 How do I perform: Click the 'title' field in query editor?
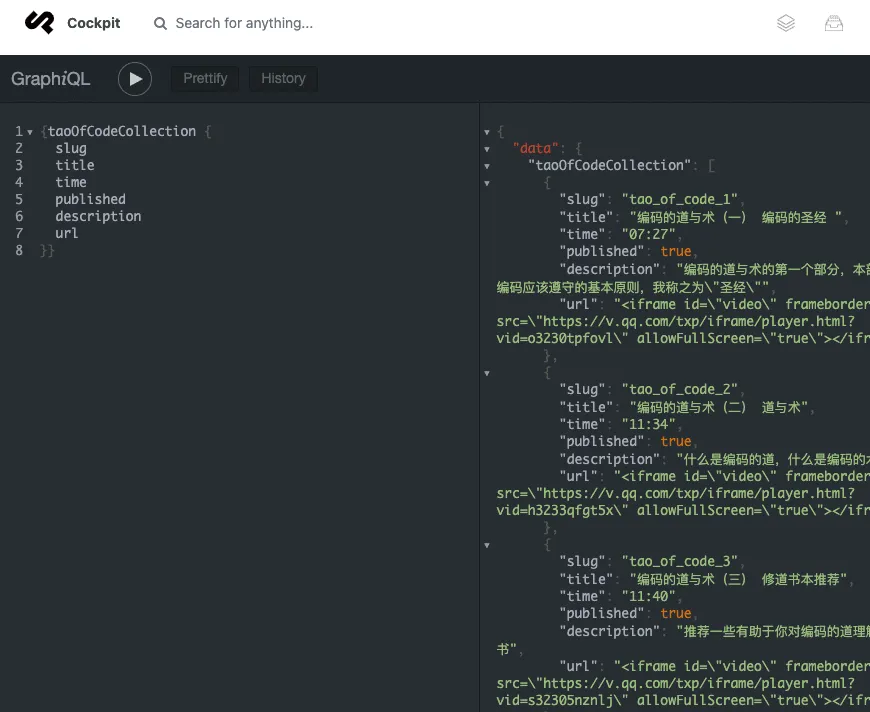click(75, 165)
